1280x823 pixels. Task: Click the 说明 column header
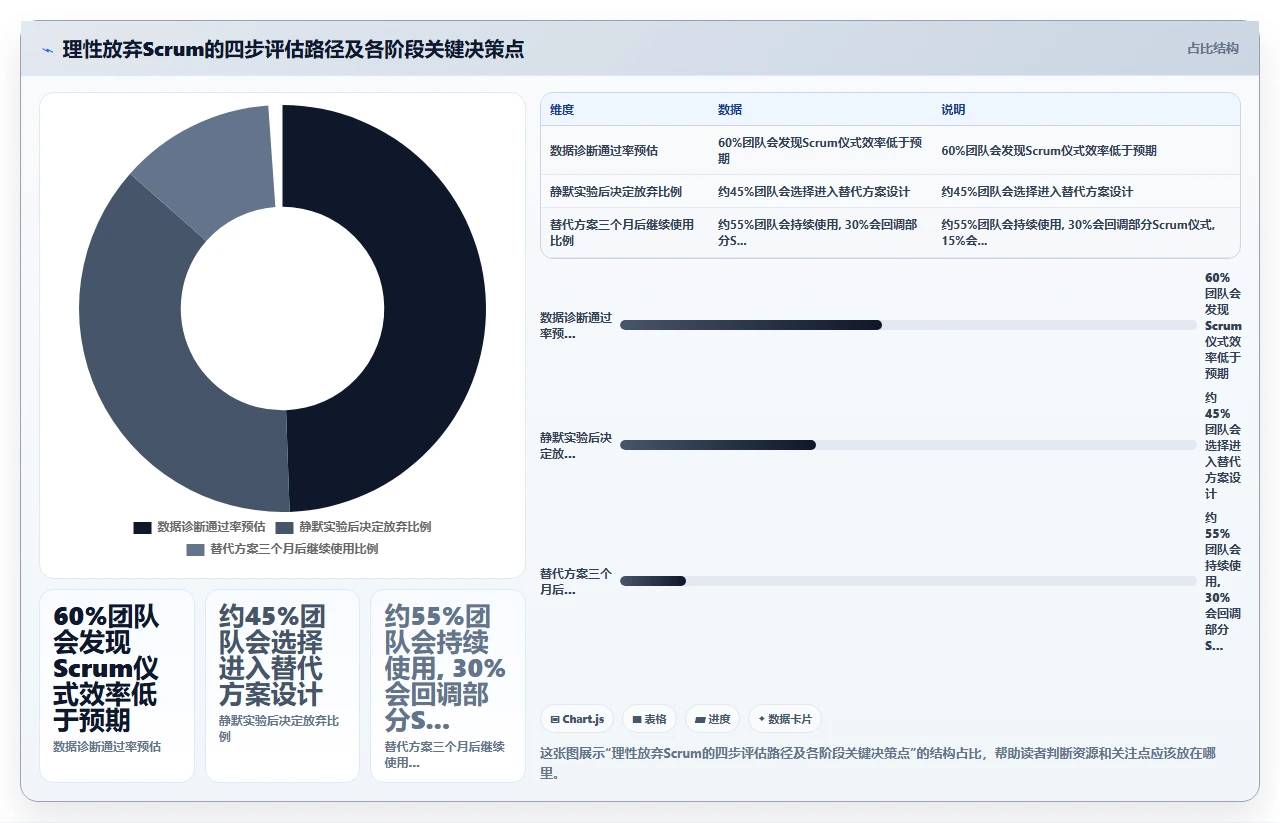point(953,110)
